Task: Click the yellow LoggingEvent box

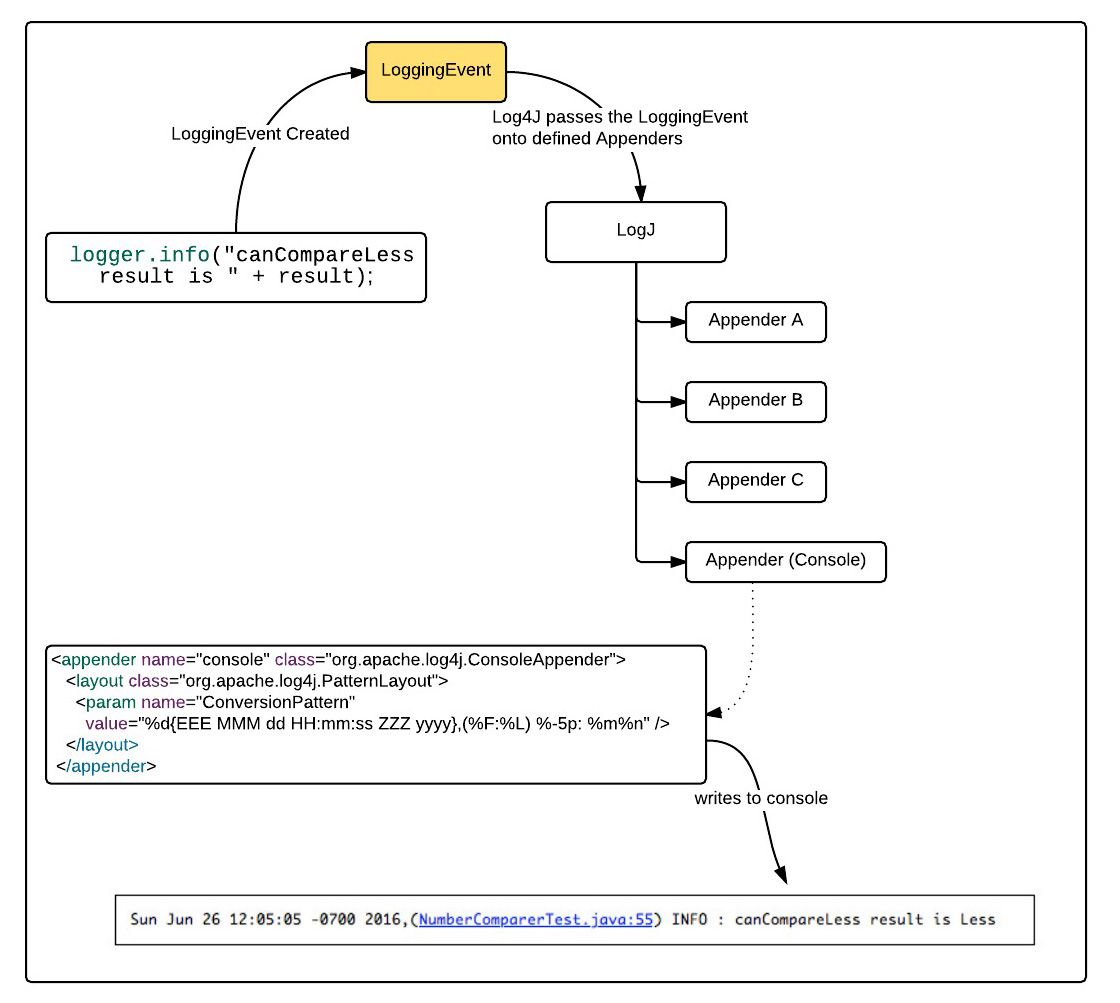Action: tap(436, 72)
